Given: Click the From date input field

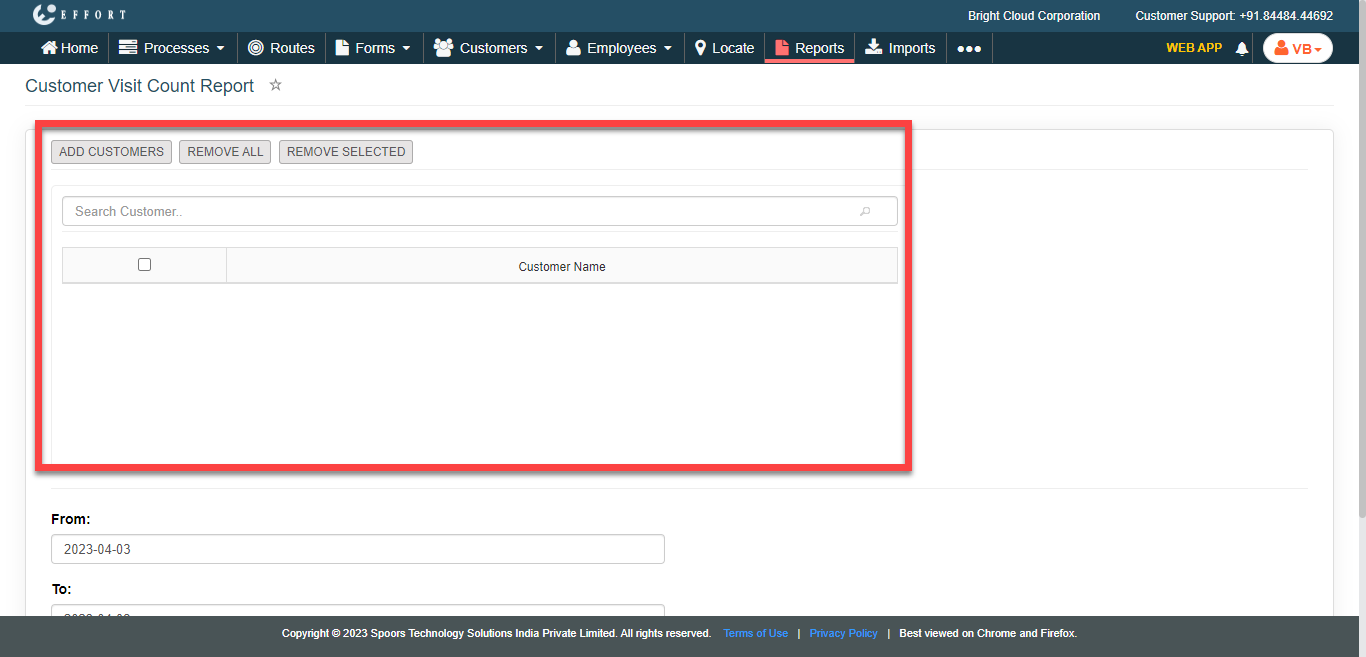Looking at the screenshot, I should click(x=357, y=549).
